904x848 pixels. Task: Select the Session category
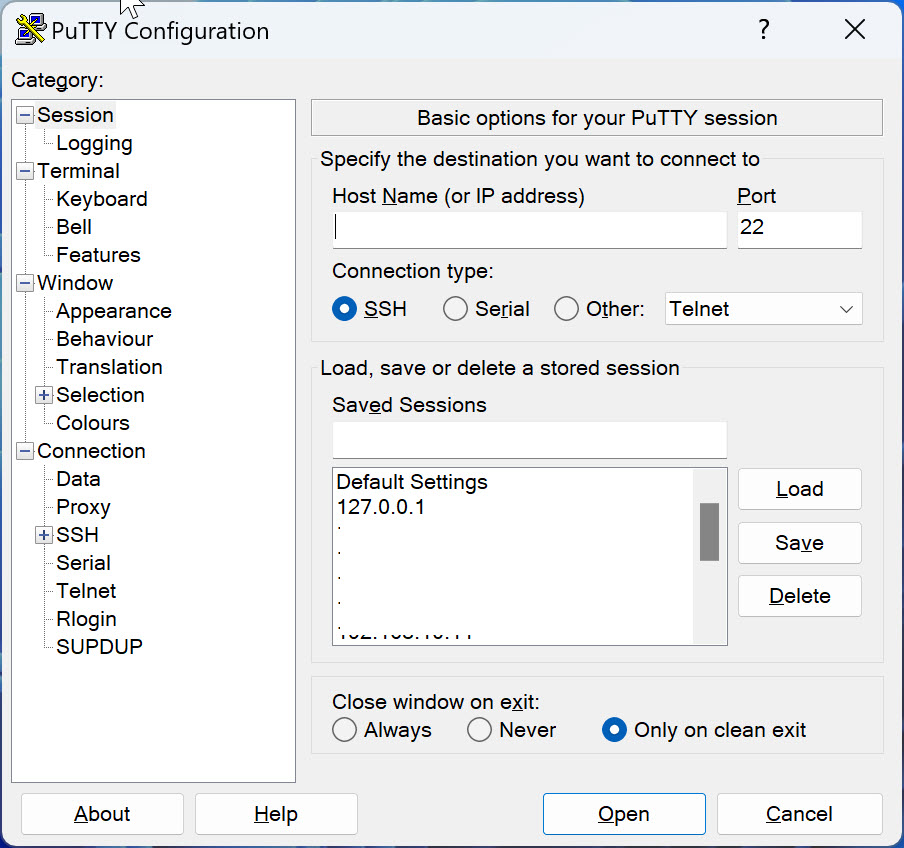point(76,115)
